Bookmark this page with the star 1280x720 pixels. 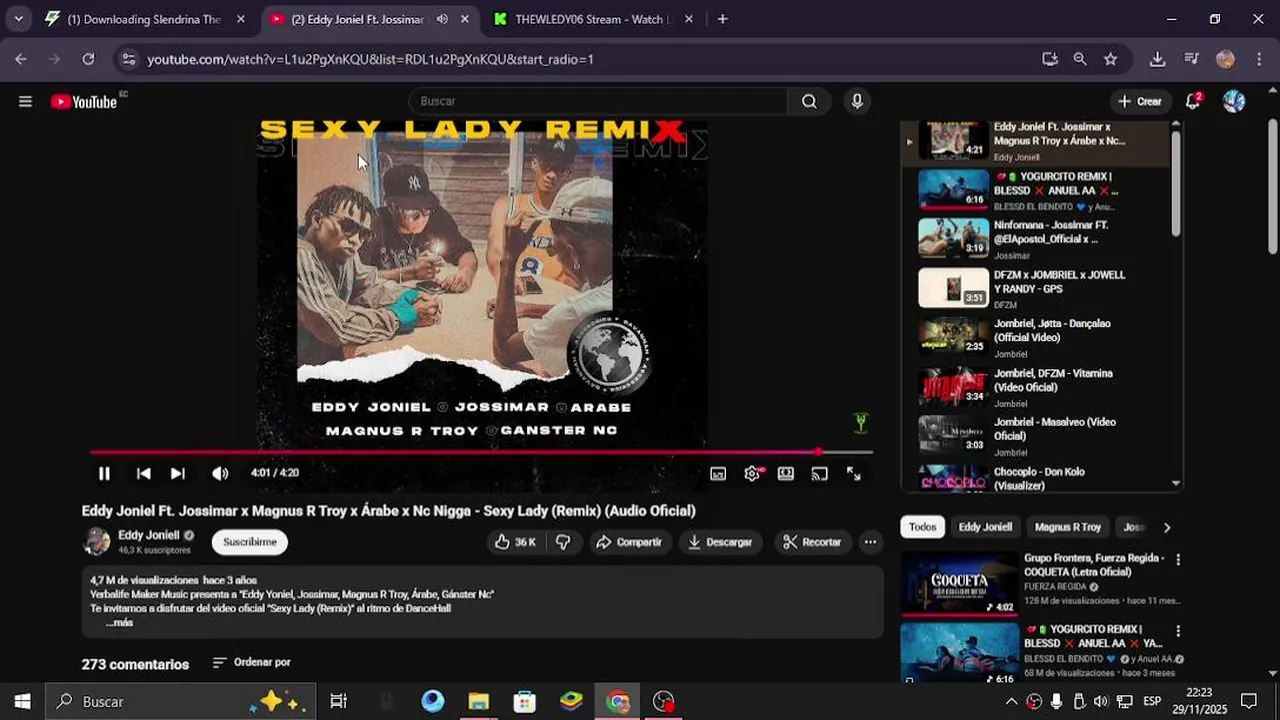point(1110,59)
